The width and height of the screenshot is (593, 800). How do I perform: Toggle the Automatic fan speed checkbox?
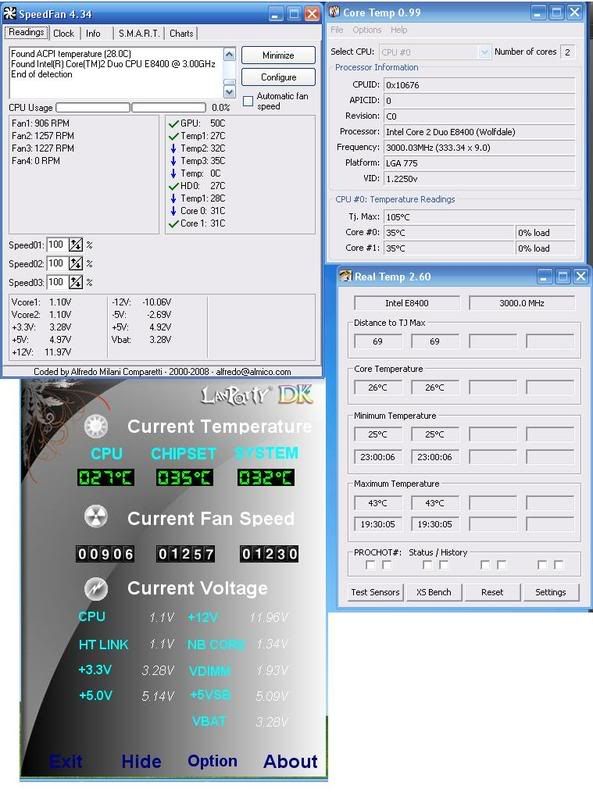click(x=248, y=101)
